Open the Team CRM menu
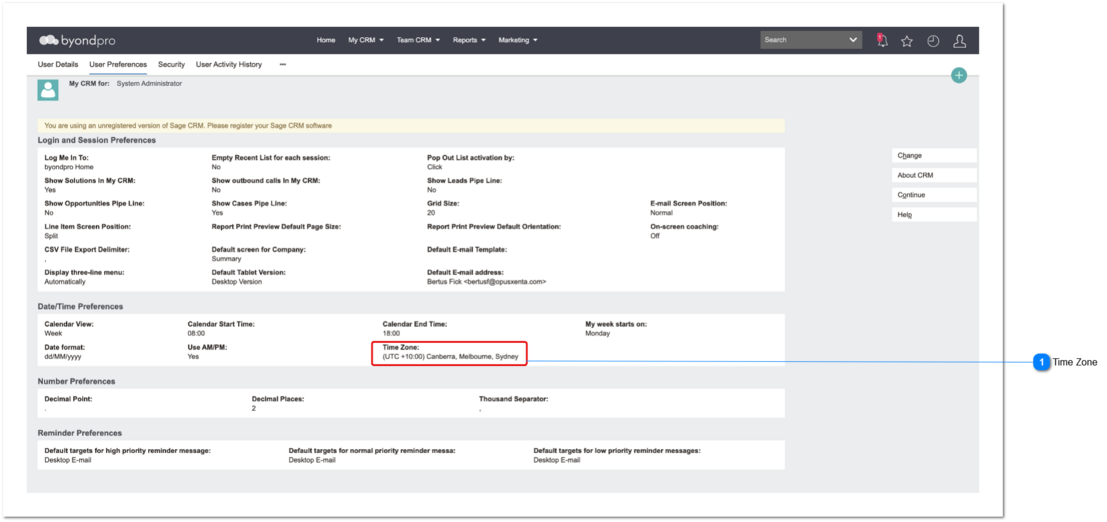This screenshot has width=1107, height=522. (418, 40)
